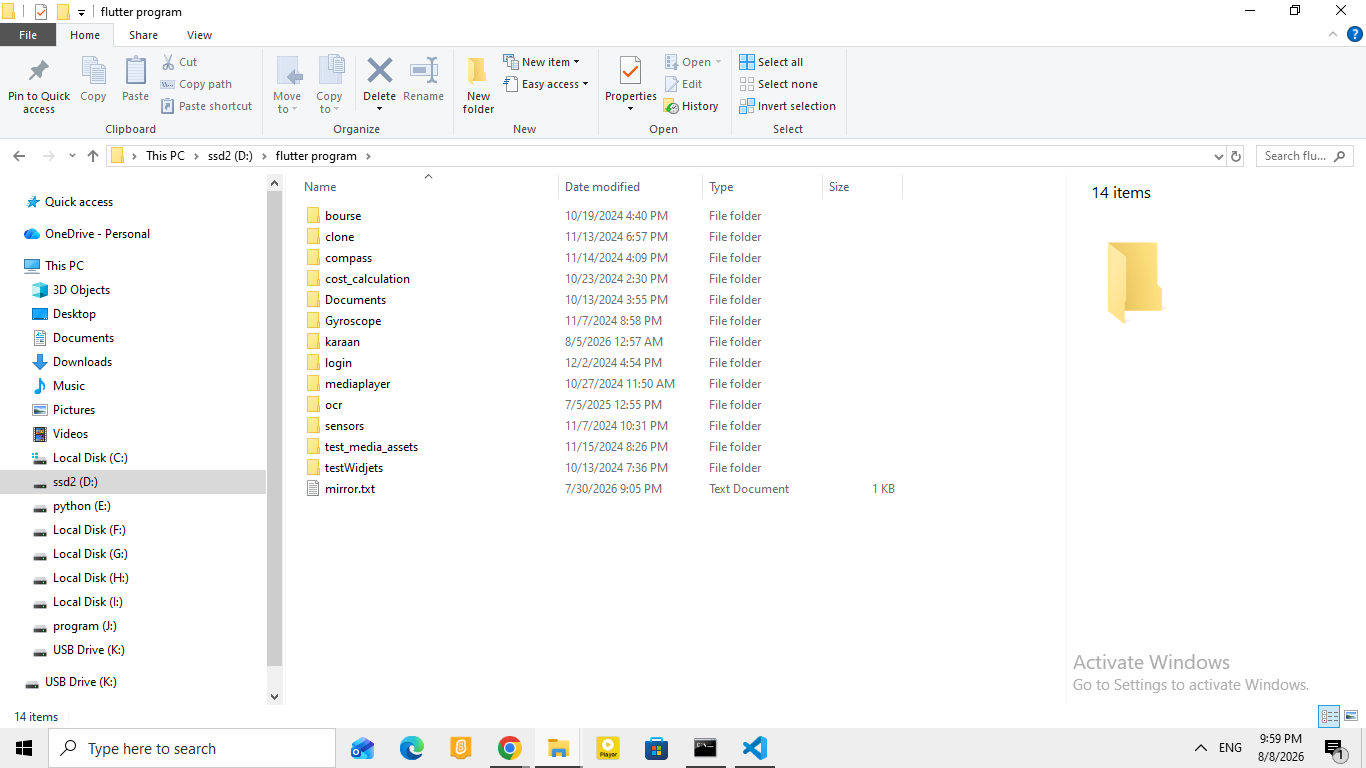1366x768 pixels.
Task: Select the karaan folder
Action: pyautogui.click(x=342, y=342)
